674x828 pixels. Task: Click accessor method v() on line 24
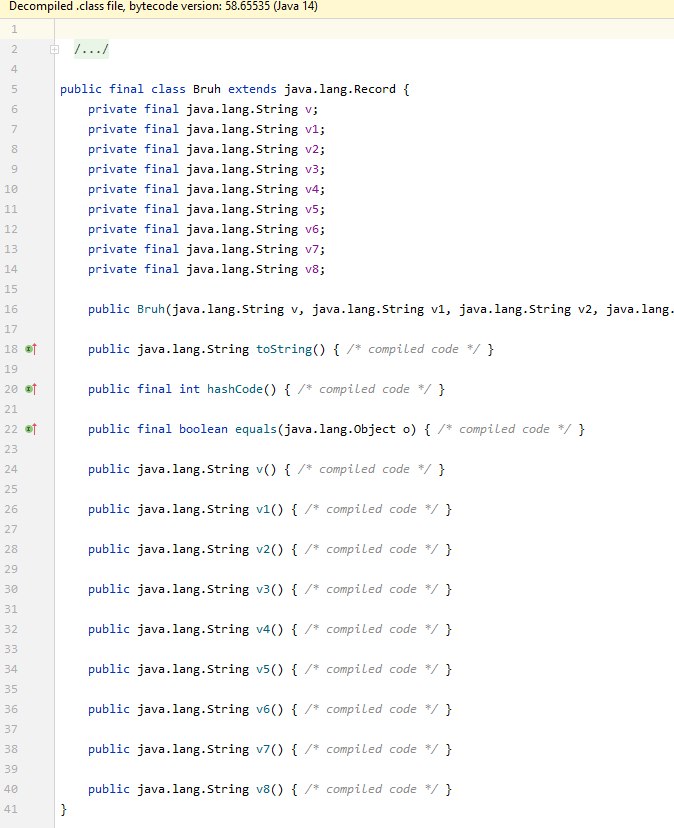(259, 469)
